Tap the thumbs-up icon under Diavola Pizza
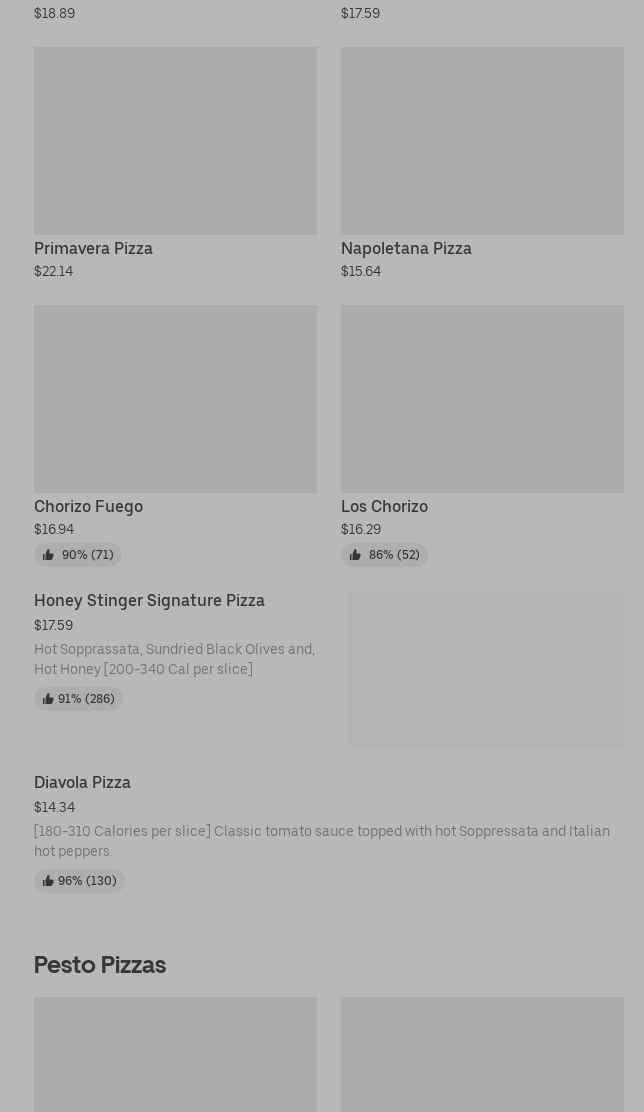 coord(48,881)
